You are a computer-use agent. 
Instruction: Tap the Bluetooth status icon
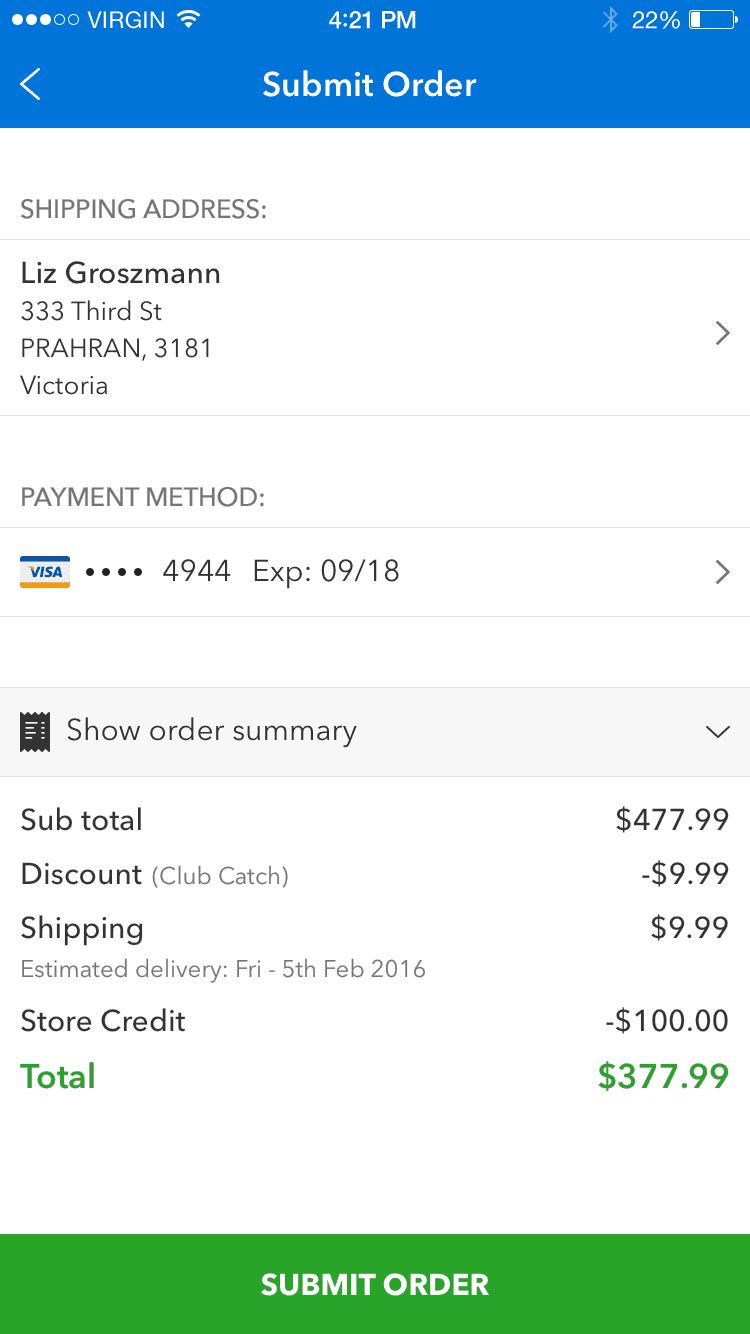[610, 20]
